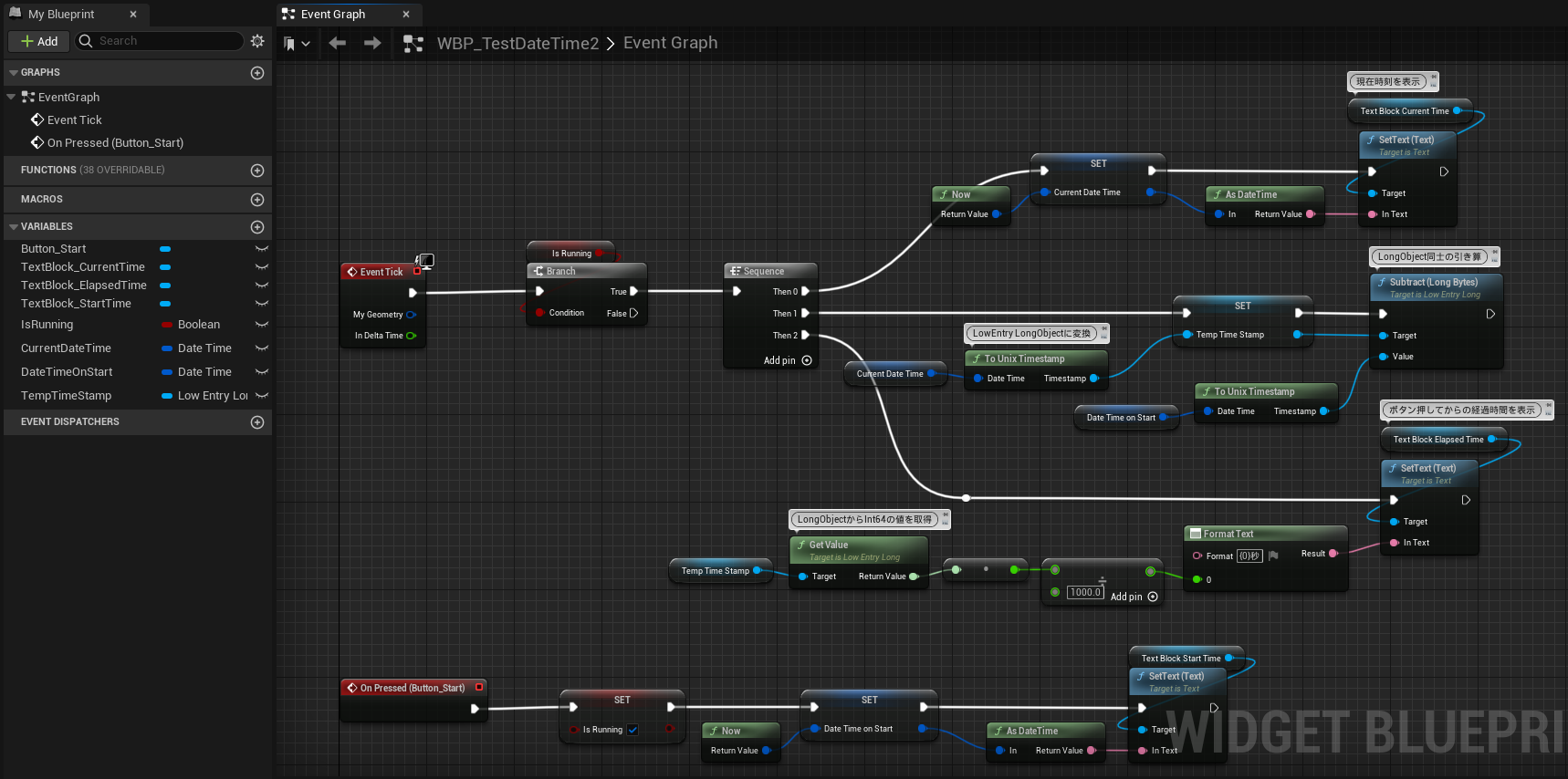This screenshot has height=779, width=1568.
Task: Add a new graph with plus icon
Action: coord(257,73)
